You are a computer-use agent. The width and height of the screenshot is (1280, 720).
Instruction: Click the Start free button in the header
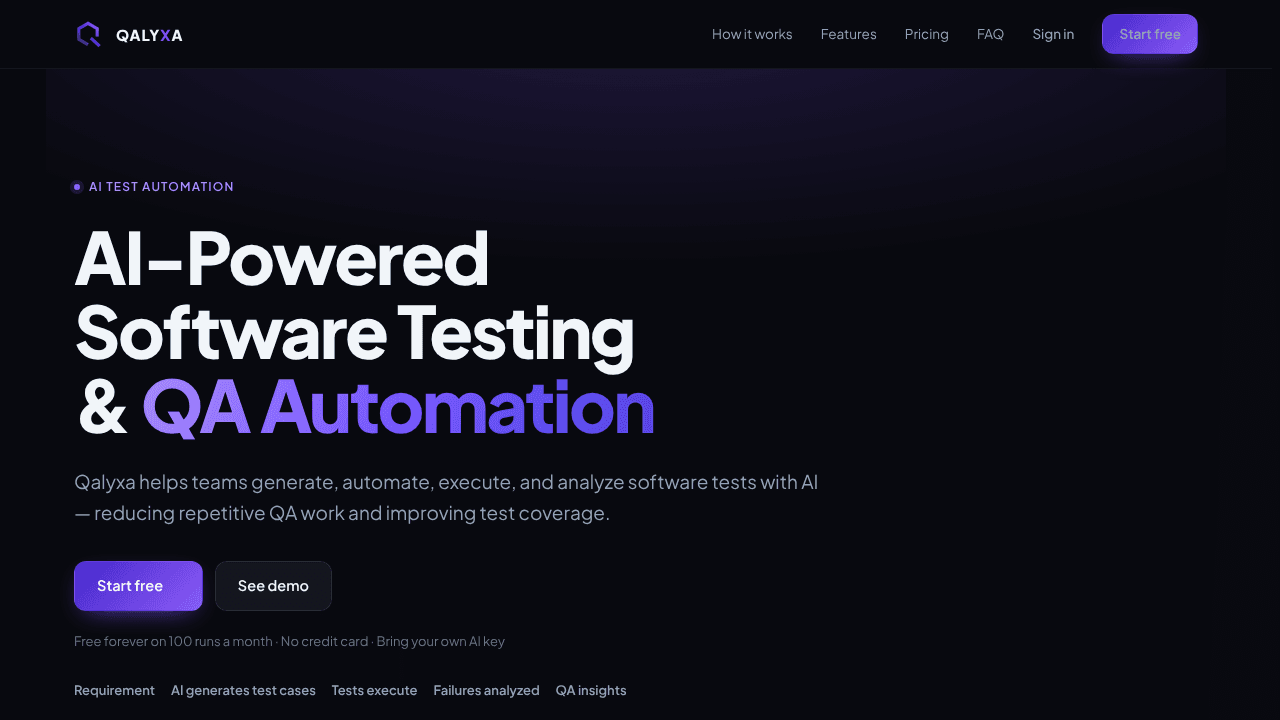(1149, 34)
